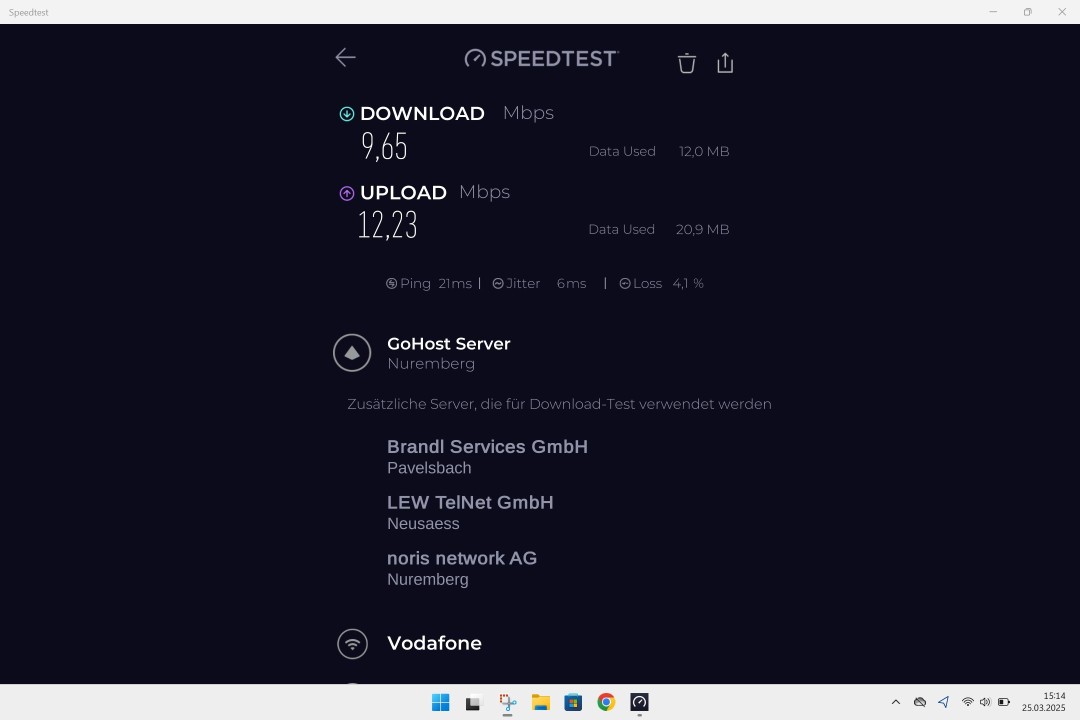Click the Speedtest logo in the header
The height and width of the screenshot is (720, 1080).
point(542,59)
